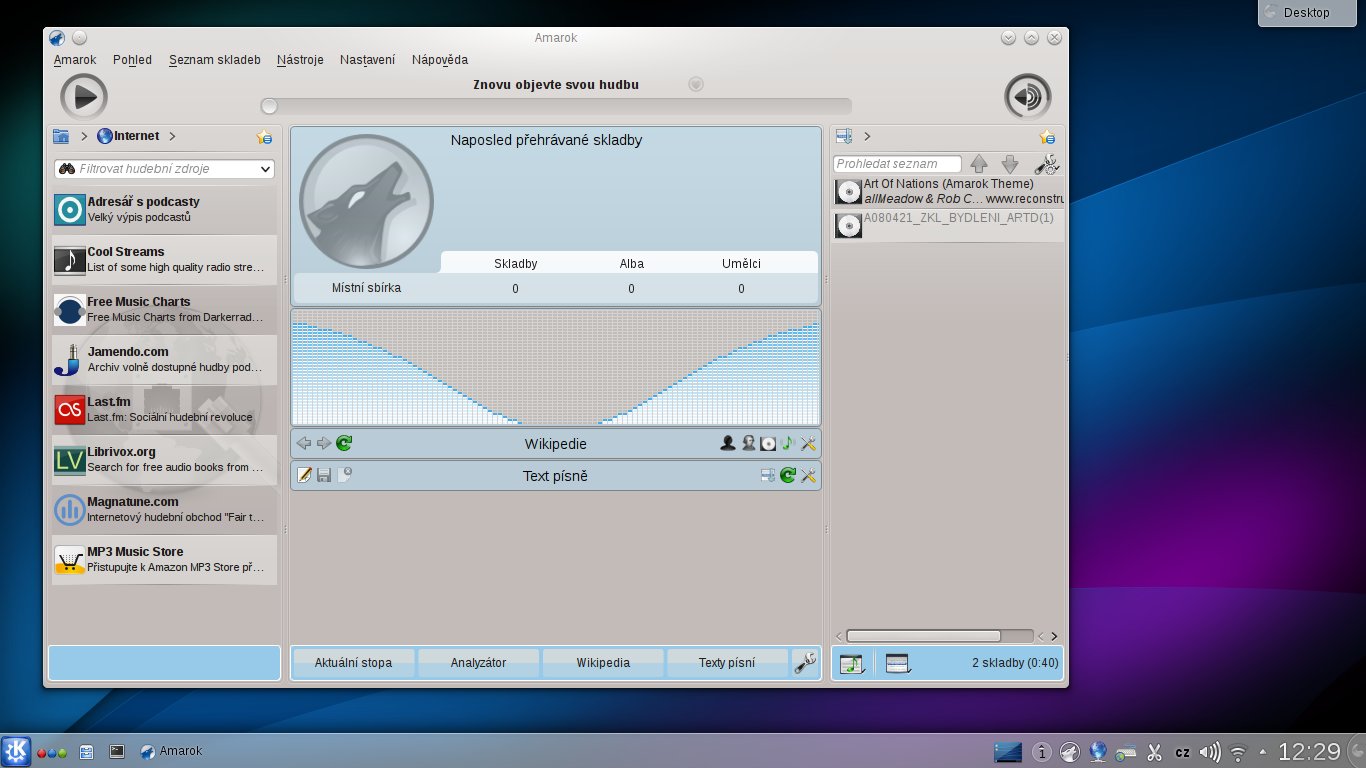The height and width of the screenshot is (768, 1366).
Task: Expand playlist breadcrumb chevron
Action: click(x=867, y=136)
